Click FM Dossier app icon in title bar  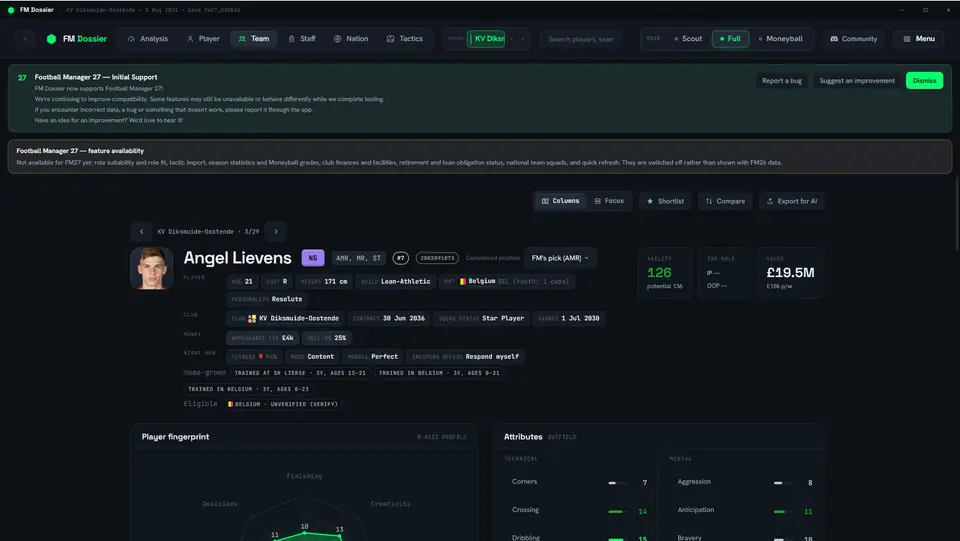click(x=11, y=10)
